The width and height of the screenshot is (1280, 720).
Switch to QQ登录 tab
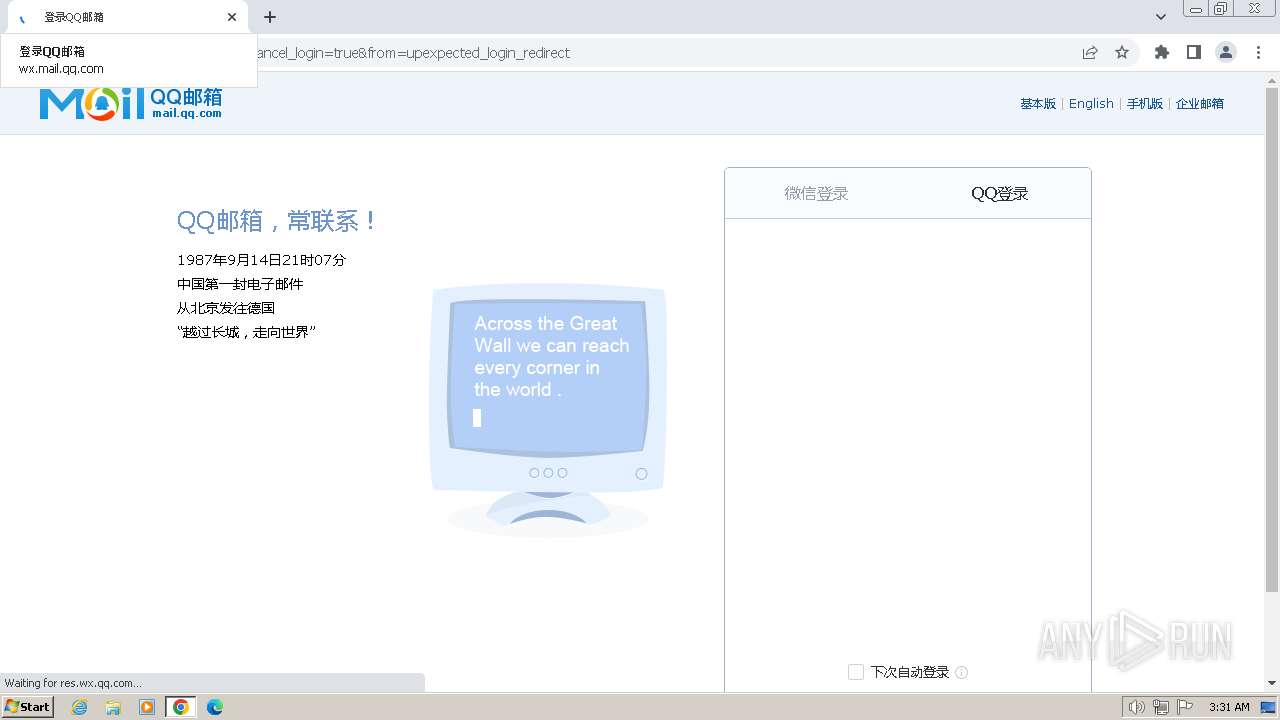(1000, 194)
